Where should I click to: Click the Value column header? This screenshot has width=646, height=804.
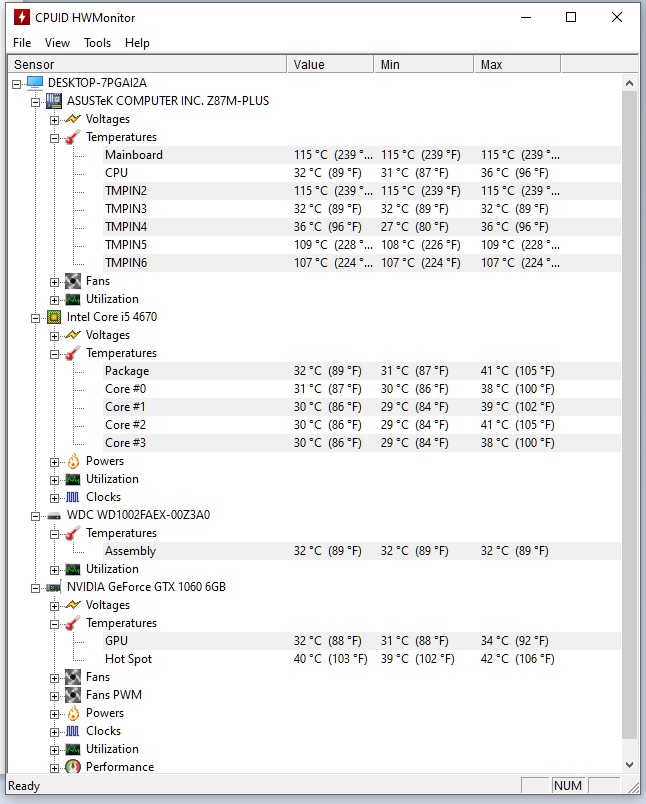tap(331, 65)
